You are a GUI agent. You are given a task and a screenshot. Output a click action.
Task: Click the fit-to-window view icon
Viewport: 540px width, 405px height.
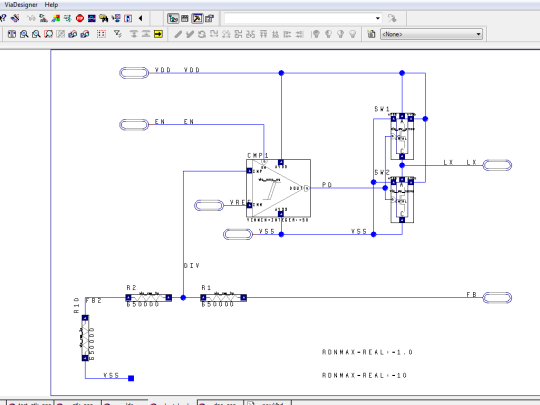click(12, 34)
